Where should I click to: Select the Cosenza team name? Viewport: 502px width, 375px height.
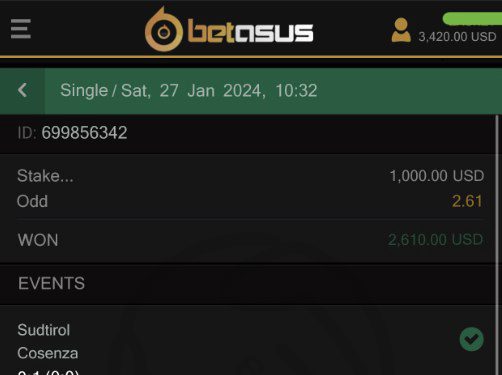click(x=48, y=353)
